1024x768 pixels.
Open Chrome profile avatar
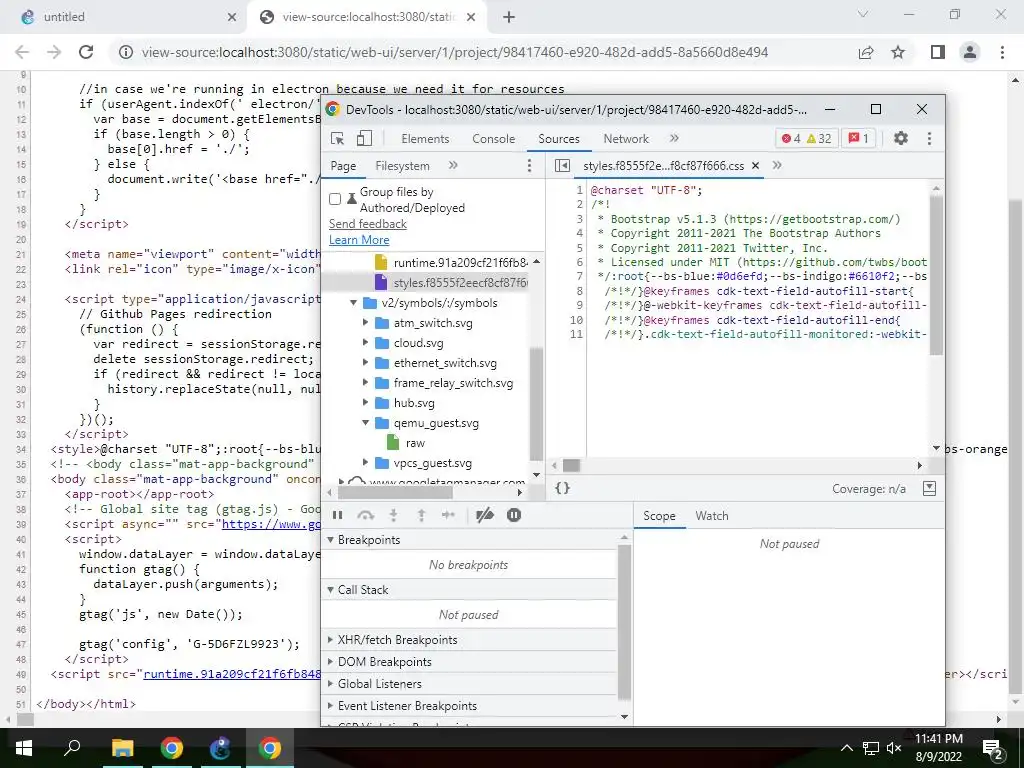point(970,52)
